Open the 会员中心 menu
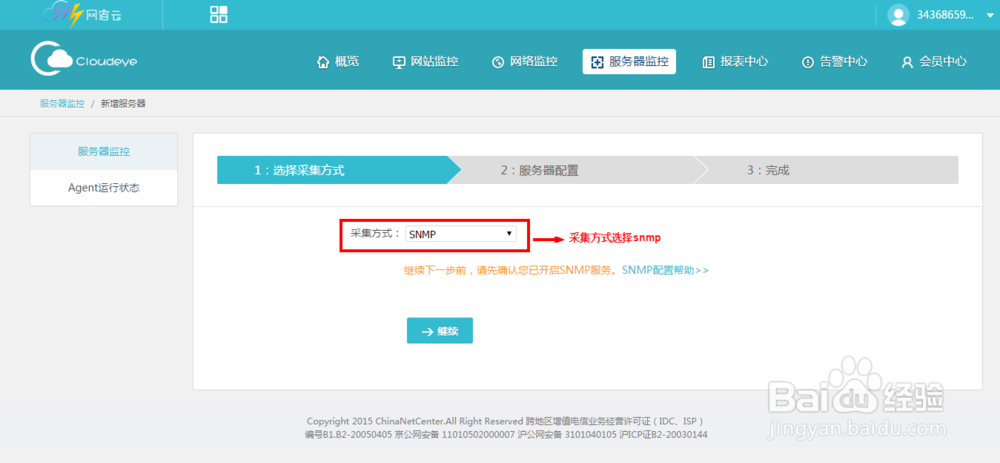This screenshot has height=463, width=1000. pos(934,62)
